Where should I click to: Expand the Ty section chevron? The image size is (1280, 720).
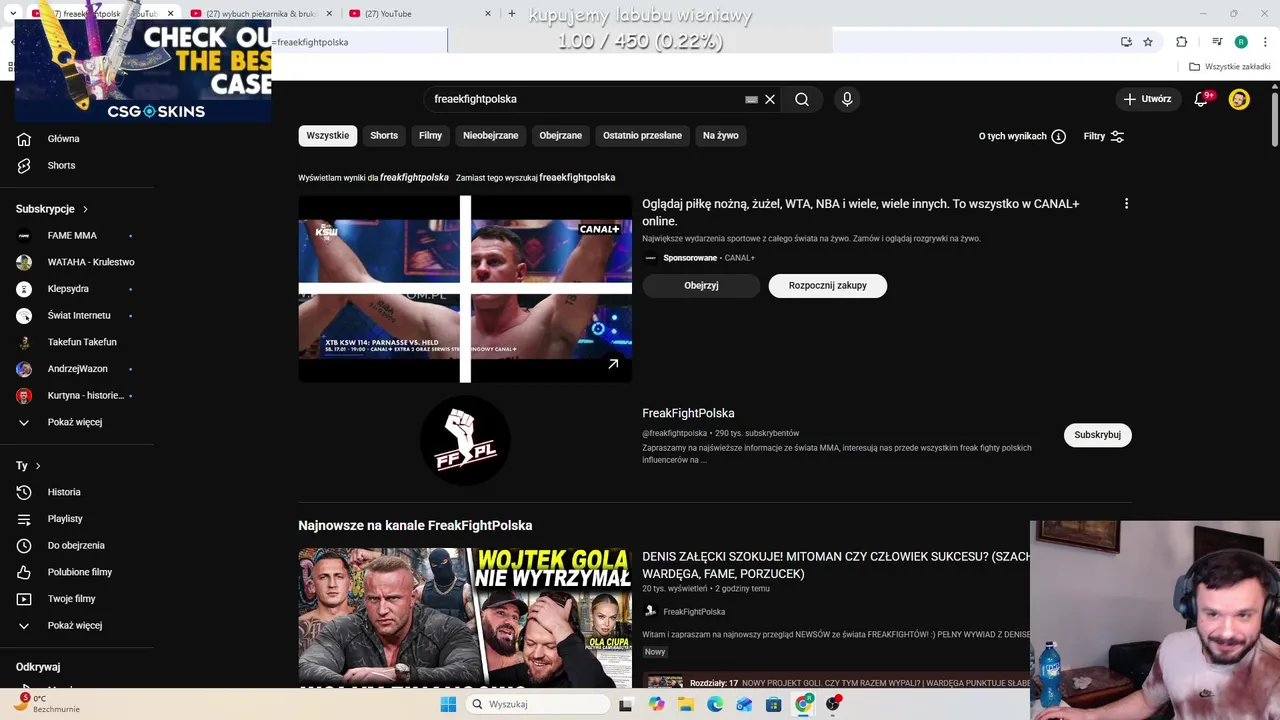pyautogui.click(x=38, y=466)
